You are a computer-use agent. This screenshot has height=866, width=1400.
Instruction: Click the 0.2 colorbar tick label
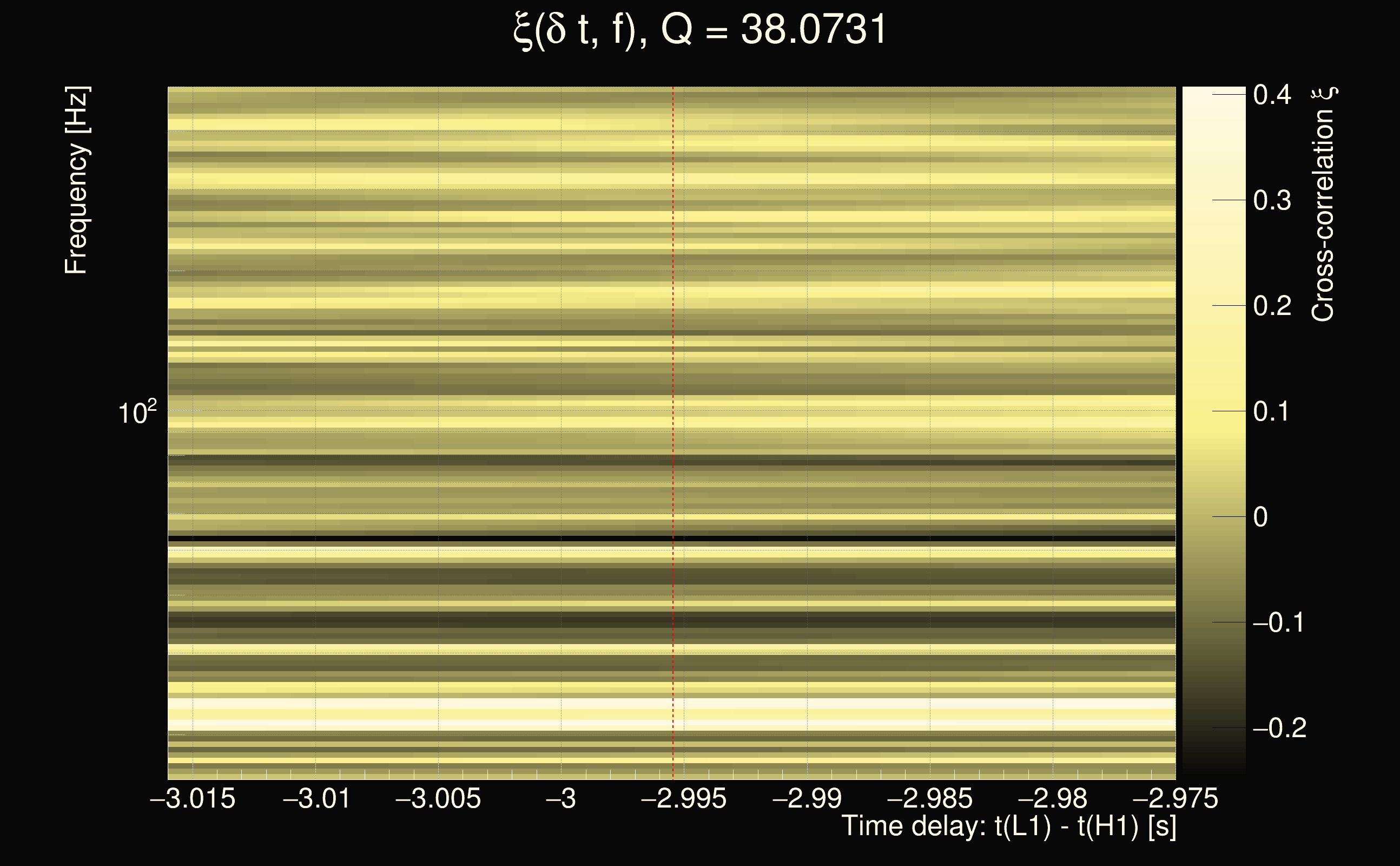click(x=1272, y=306)
